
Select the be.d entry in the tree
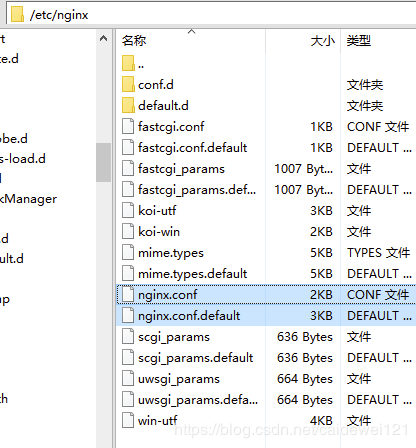point(14,139)
